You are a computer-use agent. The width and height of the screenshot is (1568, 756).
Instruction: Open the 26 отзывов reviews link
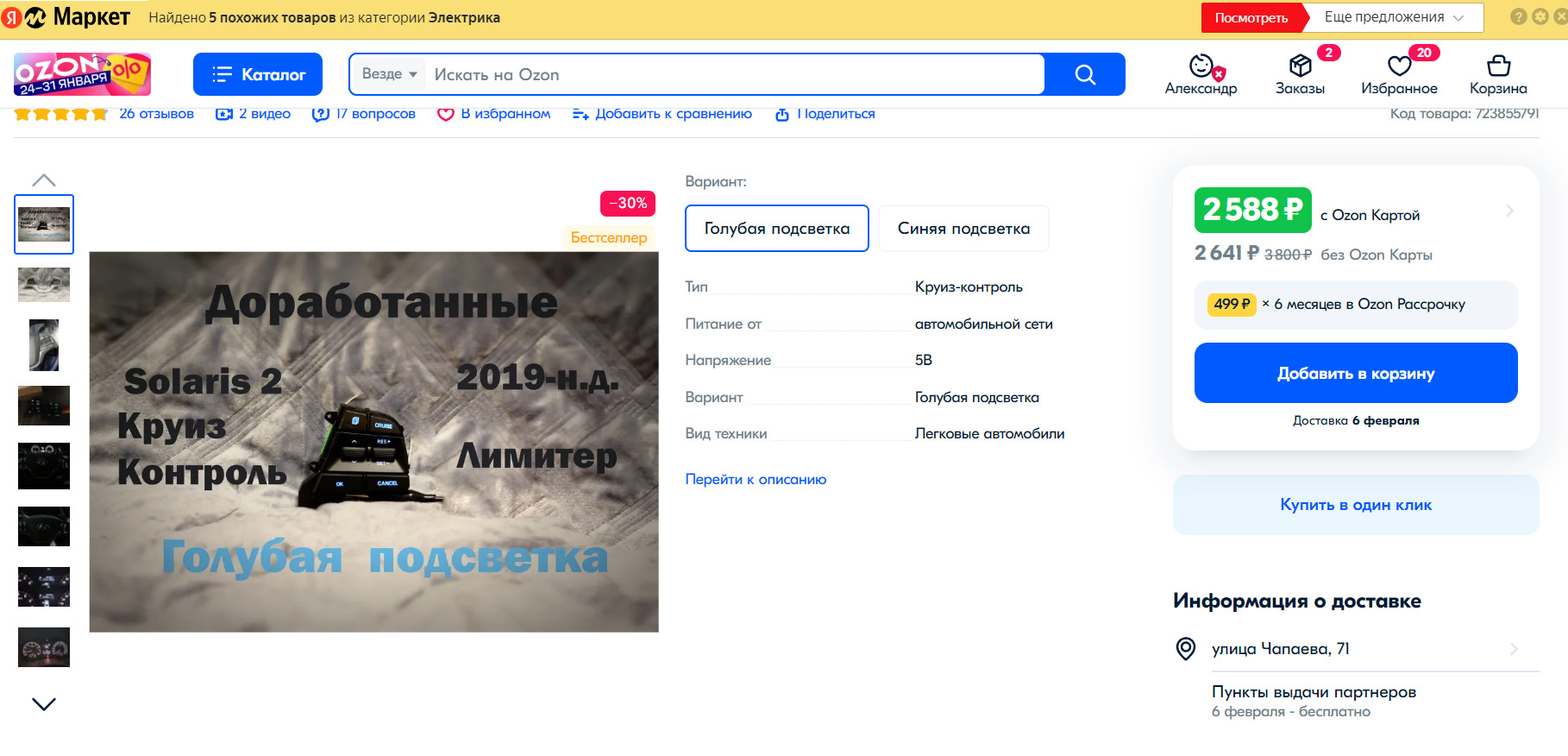click(156, 114)
